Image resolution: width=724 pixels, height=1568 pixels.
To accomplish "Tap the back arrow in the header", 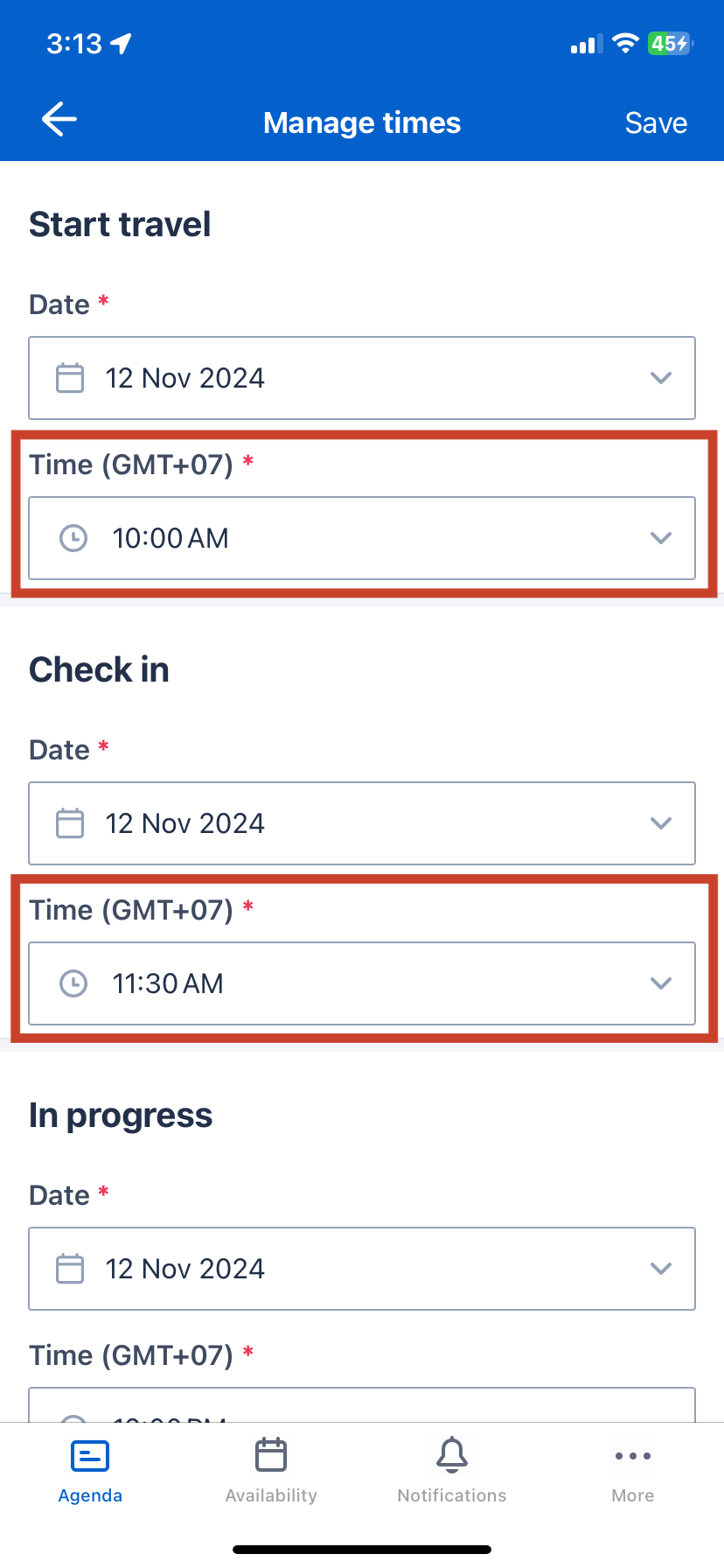I will 58,120.
